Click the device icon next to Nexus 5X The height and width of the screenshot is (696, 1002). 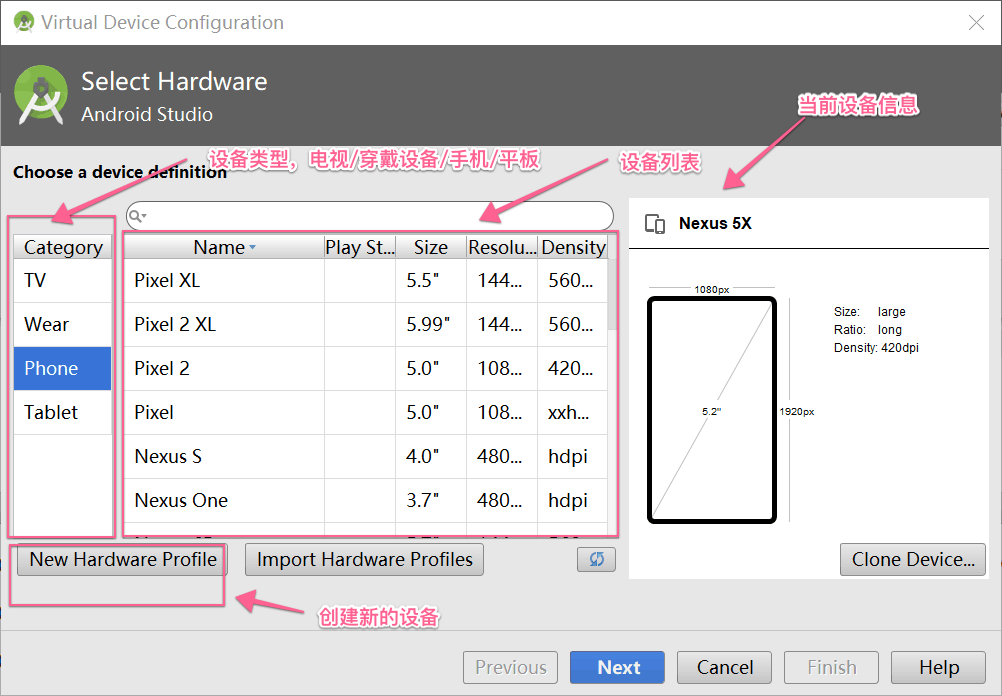pyautogui.click(x=655, y=224)
